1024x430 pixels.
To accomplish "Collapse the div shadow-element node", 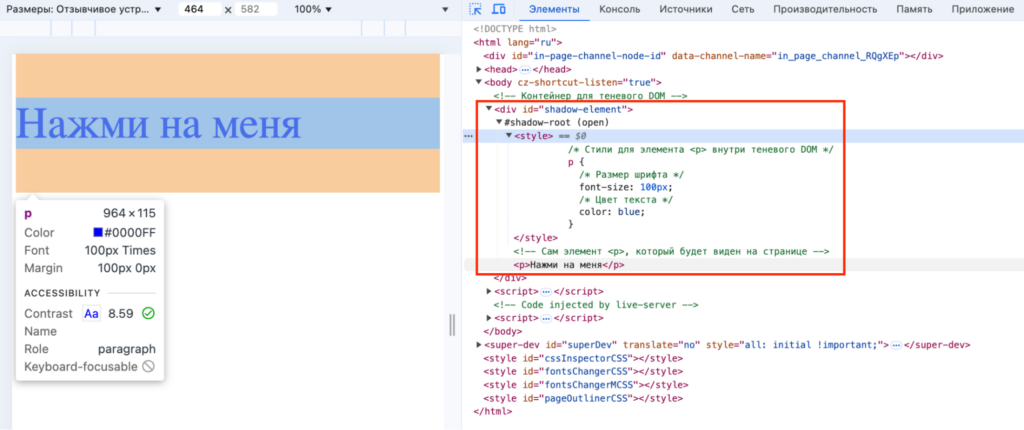I will [x=489, y=109].
